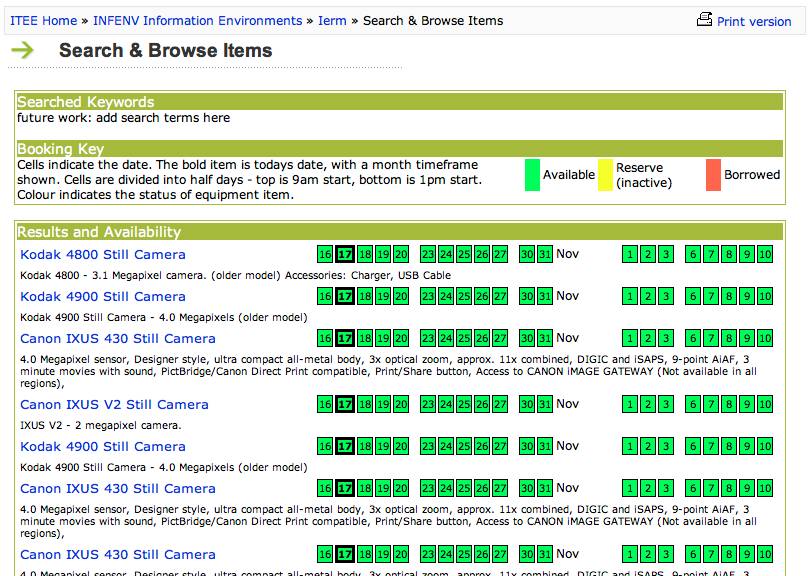811x576 pixels.
Task: Choose November 9 in Canon IXUS V2 row
Action: tap(747, 404)
